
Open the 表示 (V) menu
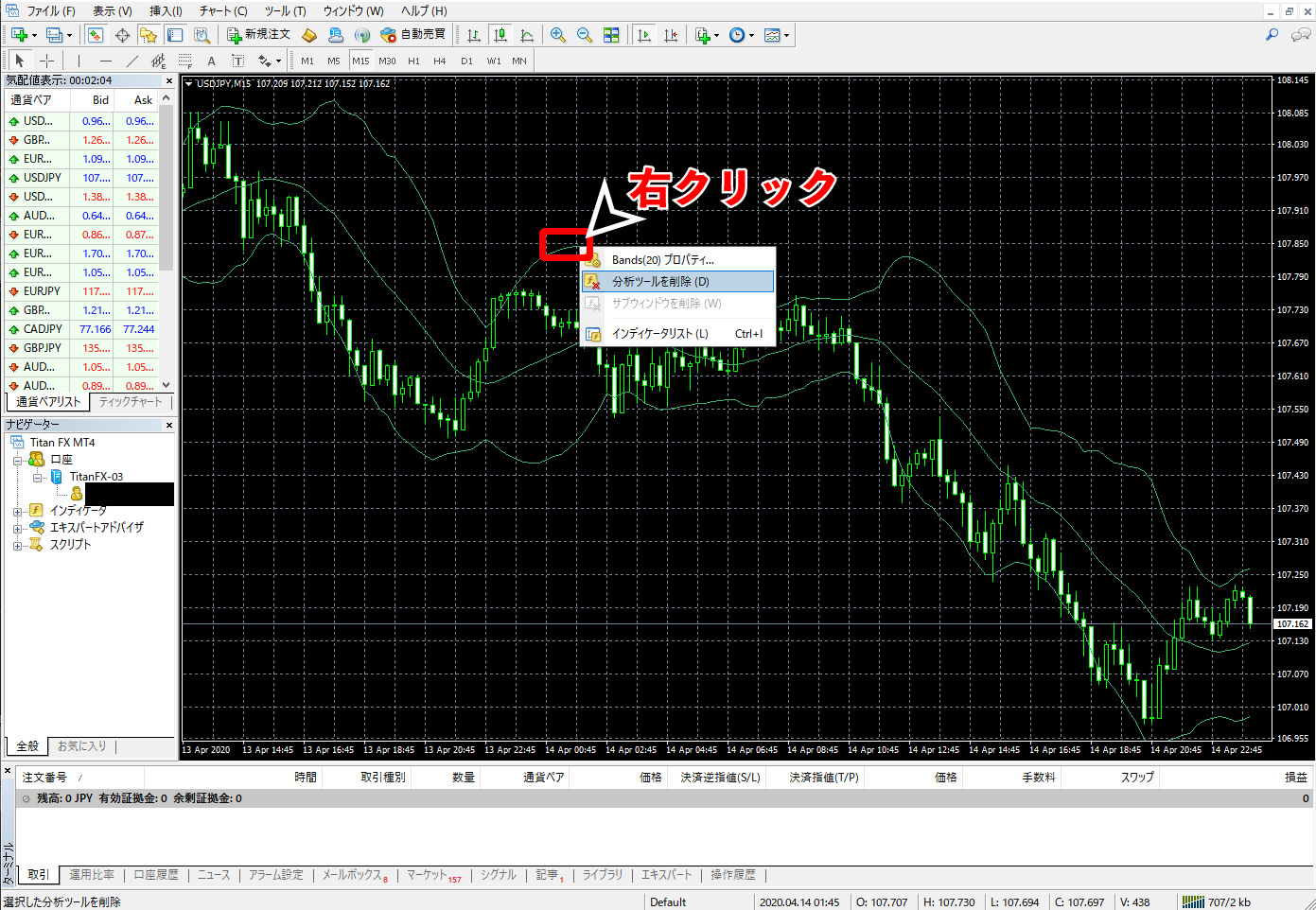tap(112, 10)
